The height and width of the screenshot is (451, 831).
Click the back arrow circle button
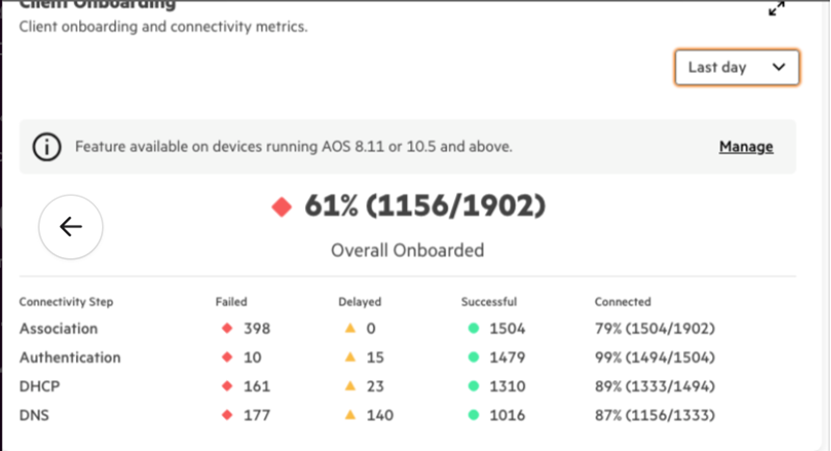coord(71,227)
